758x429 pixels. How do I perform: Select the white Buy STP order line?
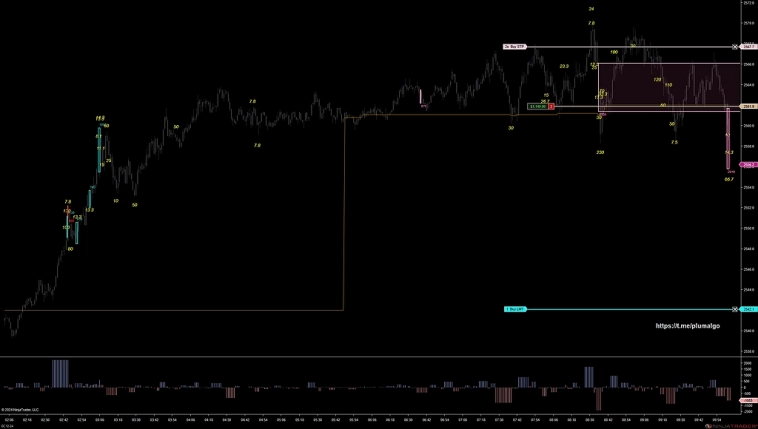[628, 47]
